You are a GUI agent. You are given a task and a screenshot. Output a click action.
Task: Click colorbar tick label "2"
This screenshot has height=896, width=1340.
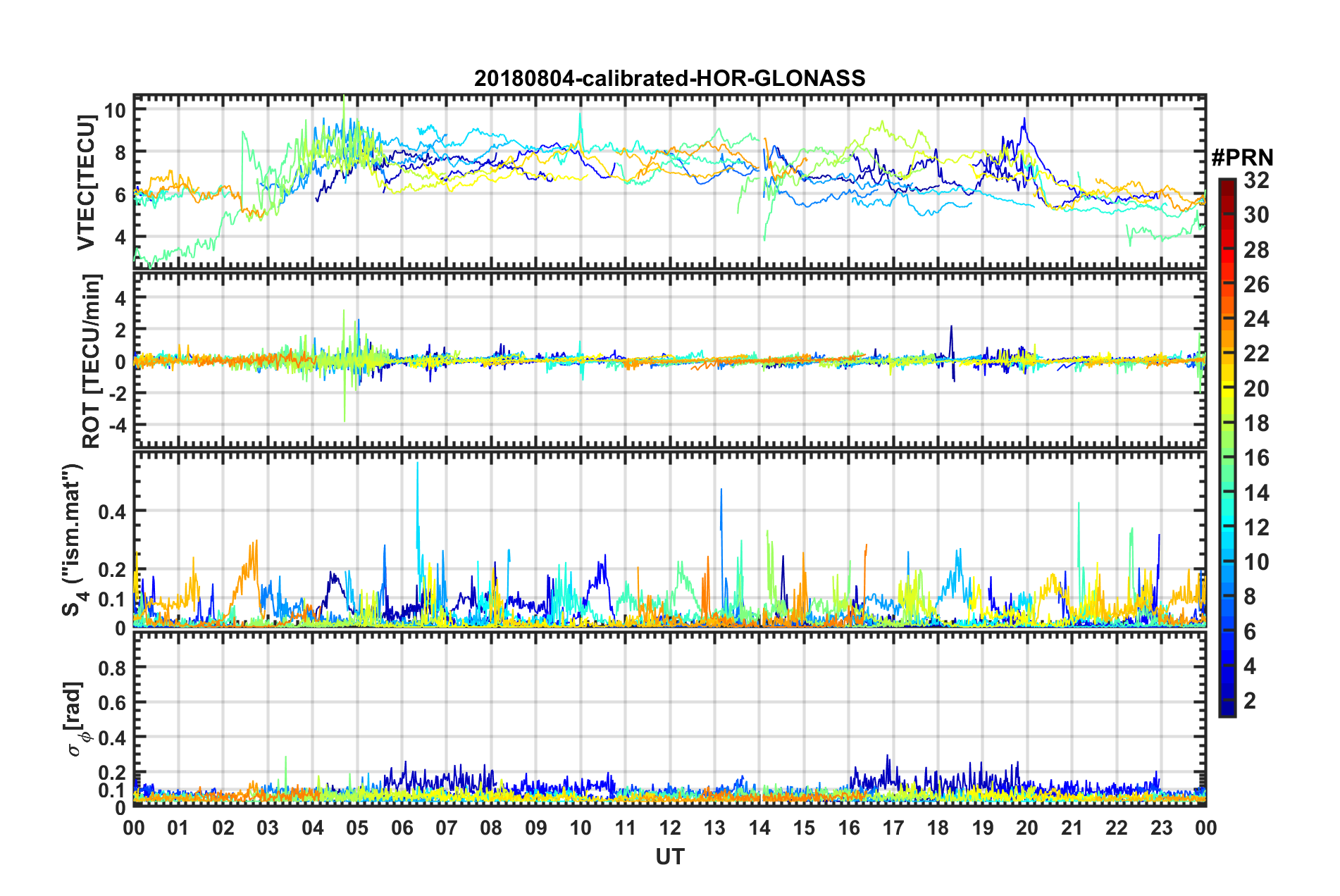pos(1250,701)
